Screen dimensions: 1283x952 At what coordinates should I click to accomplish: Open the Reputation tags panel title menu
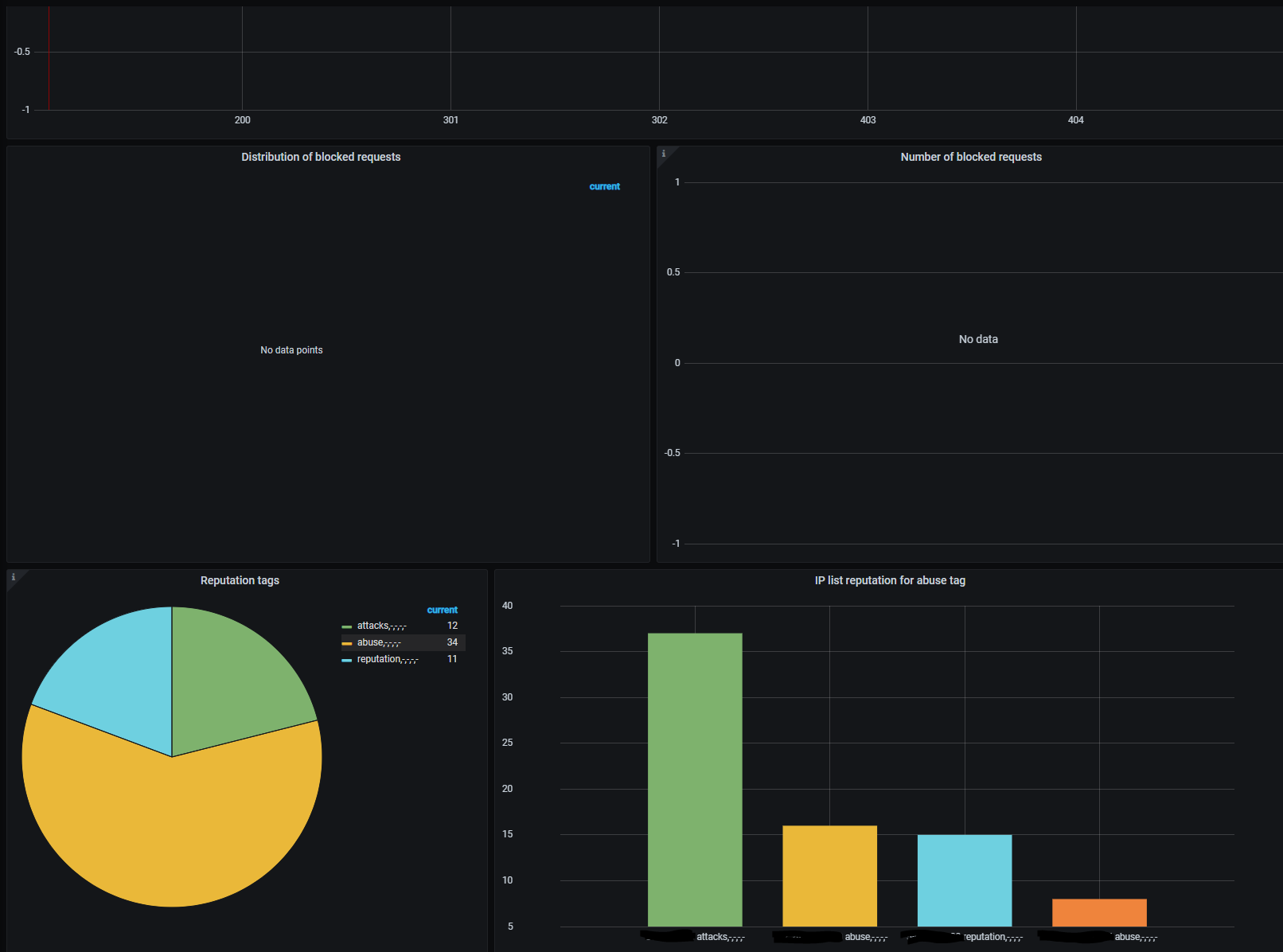(x=240, y=580)
